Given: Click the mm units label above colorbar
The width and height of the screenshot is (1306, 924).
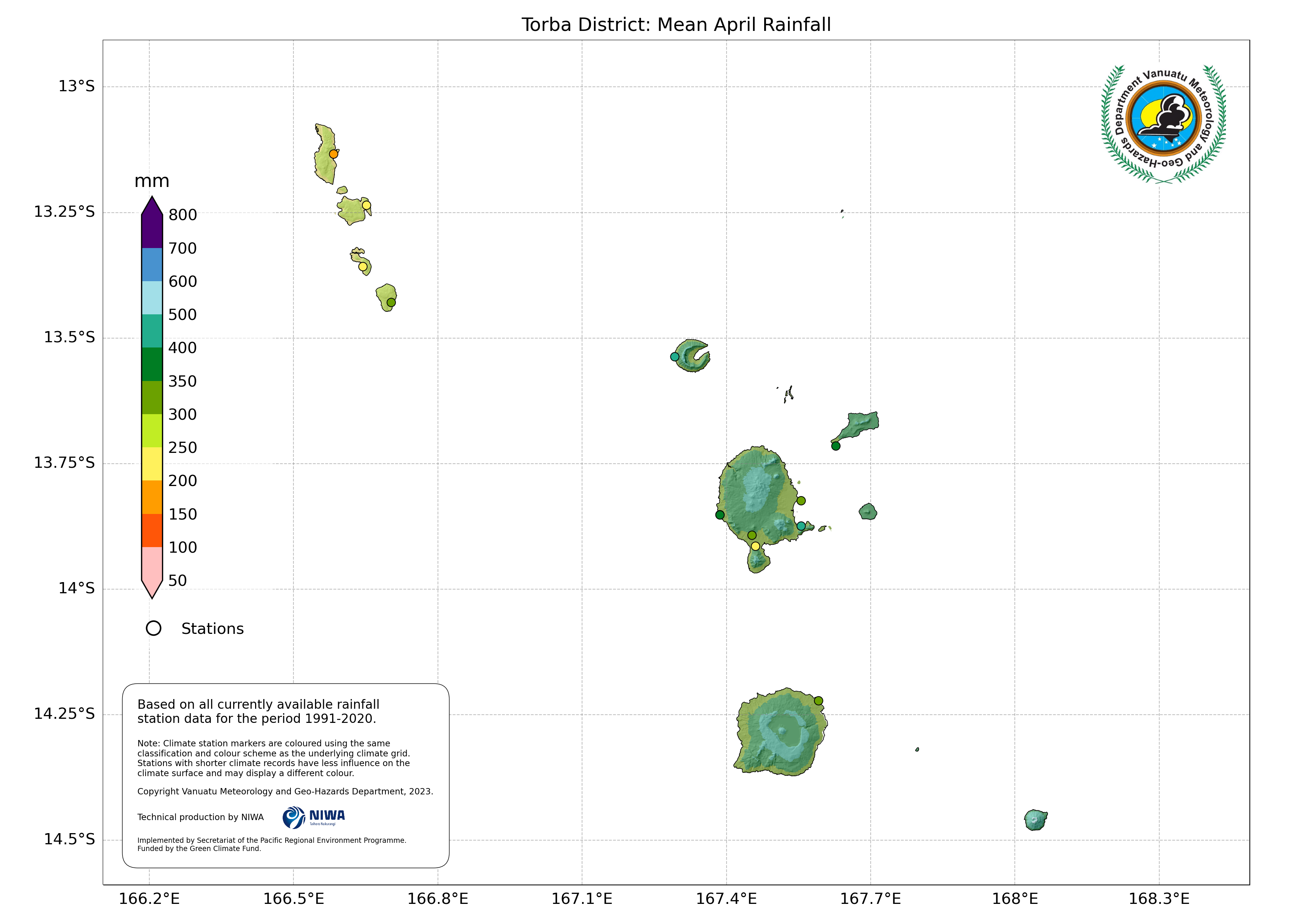Looking at the screenshot, I should pos(152,181).
